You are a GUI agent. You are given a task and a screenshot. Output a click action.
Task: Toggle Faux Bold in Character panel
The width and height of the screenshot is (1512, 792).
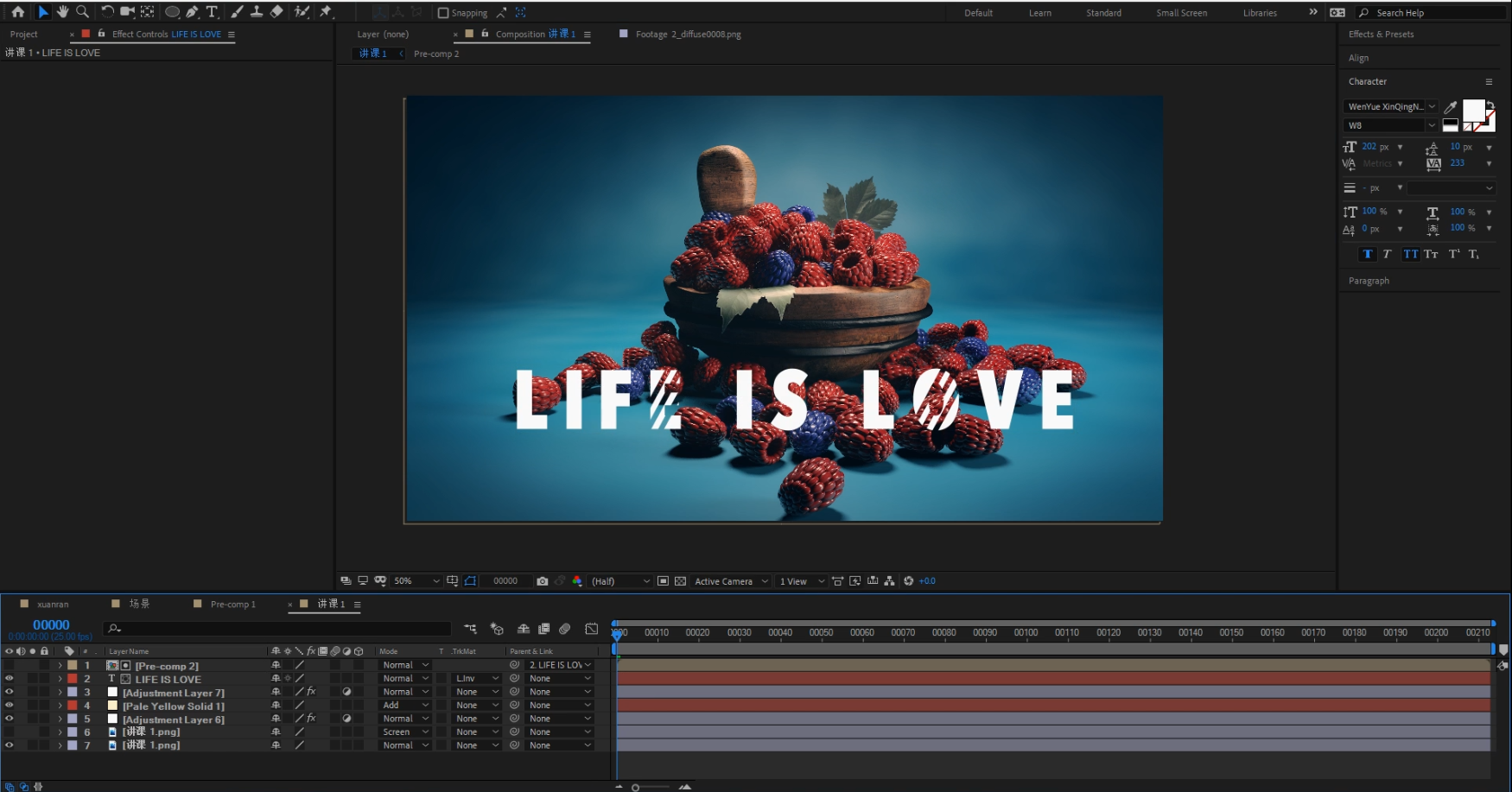1367,254
